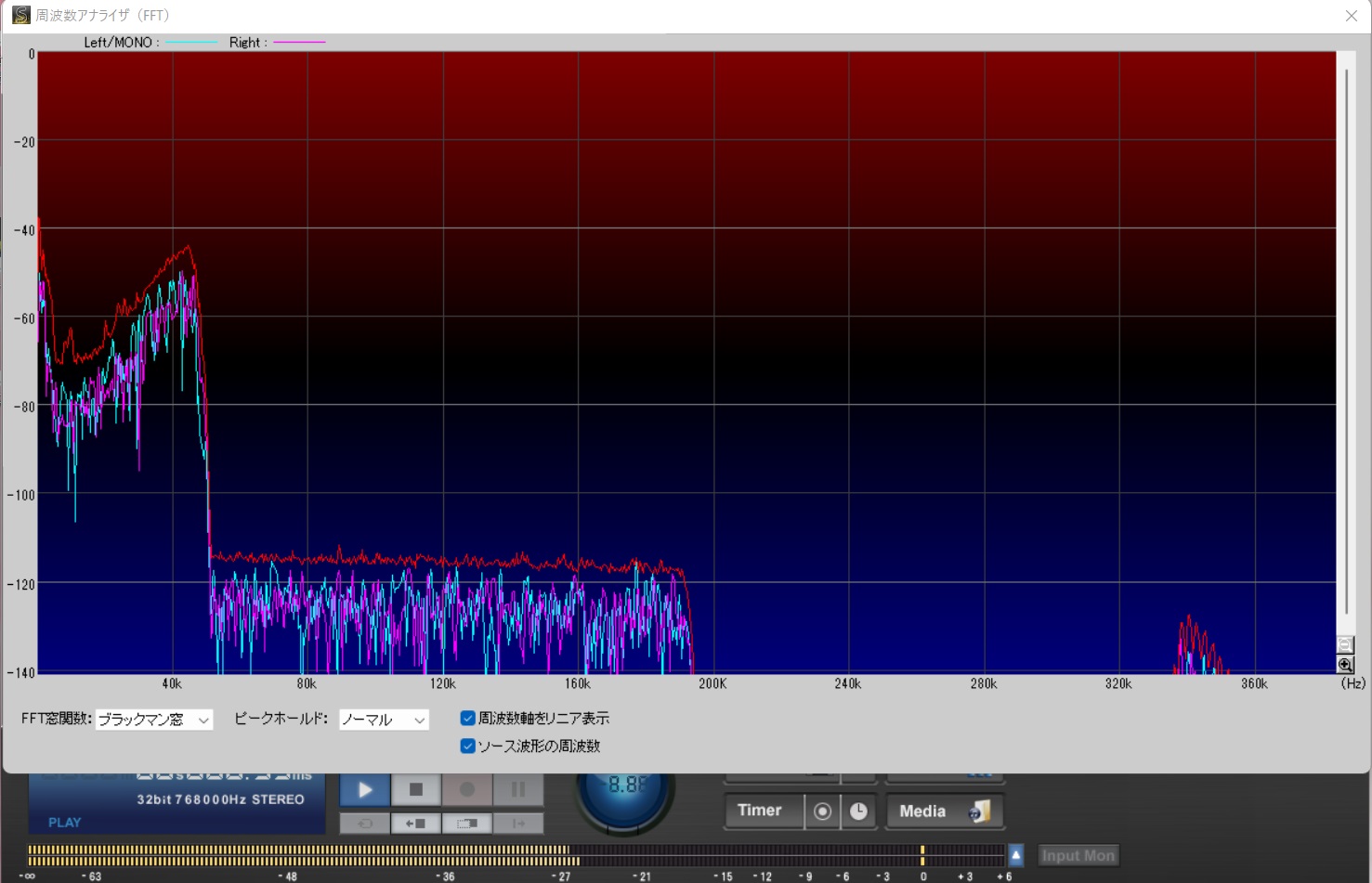
Task: Uncheck 周波数軸をリニア表示 checkbox
Action: point(468,719)
